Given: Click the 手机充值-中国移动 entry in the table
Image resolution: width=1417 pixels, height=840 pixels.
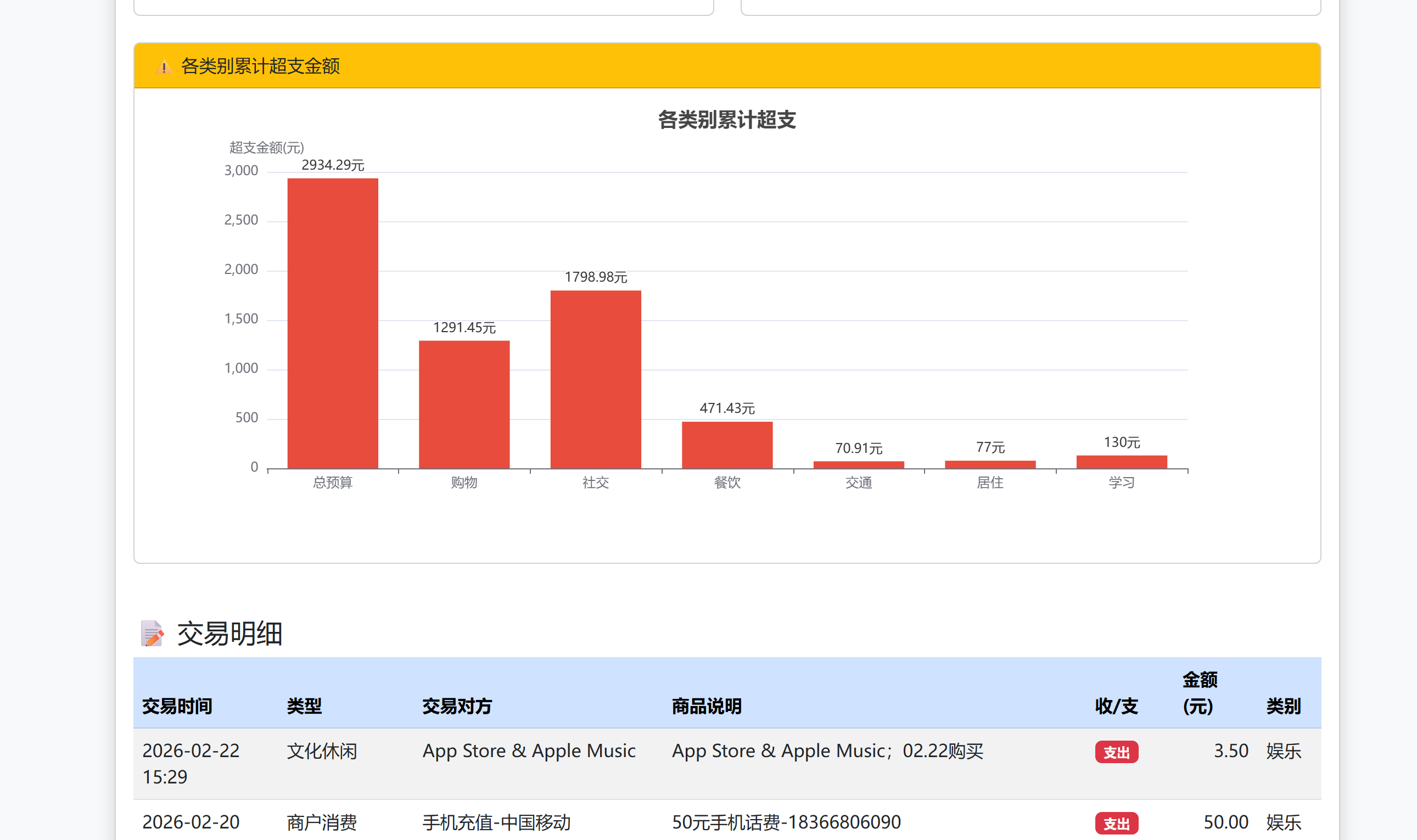Looking at the screenshot, I should [x=497, y=822].
